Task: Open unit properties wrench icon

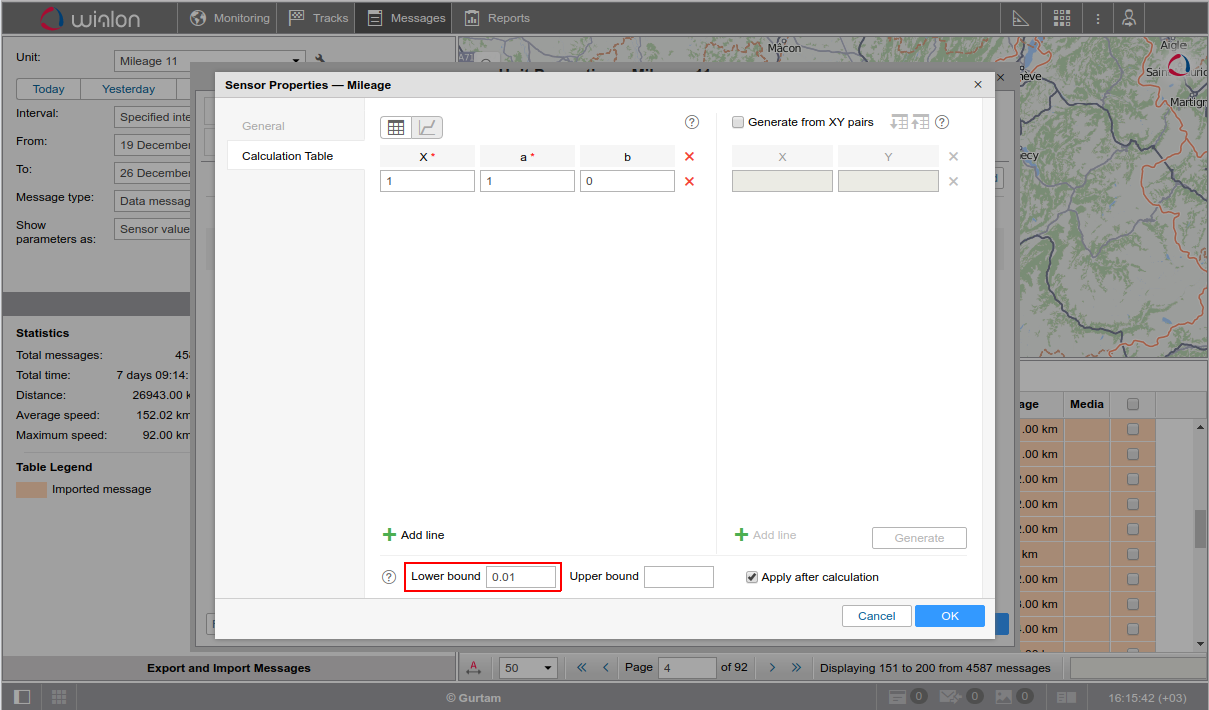Action: point(321,61)
